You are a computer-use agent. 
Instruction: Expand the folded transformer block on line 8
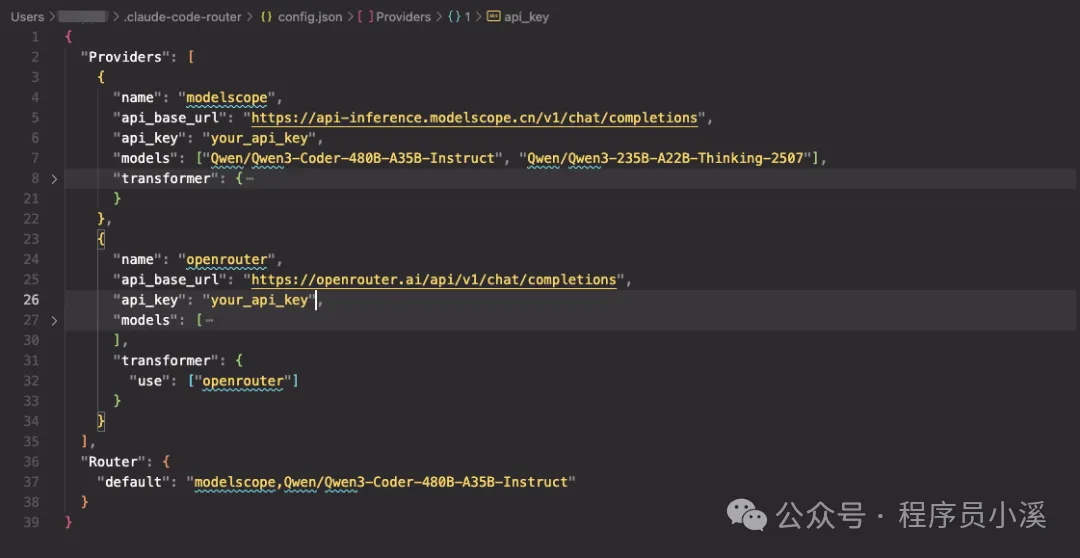tap(54, 179)
